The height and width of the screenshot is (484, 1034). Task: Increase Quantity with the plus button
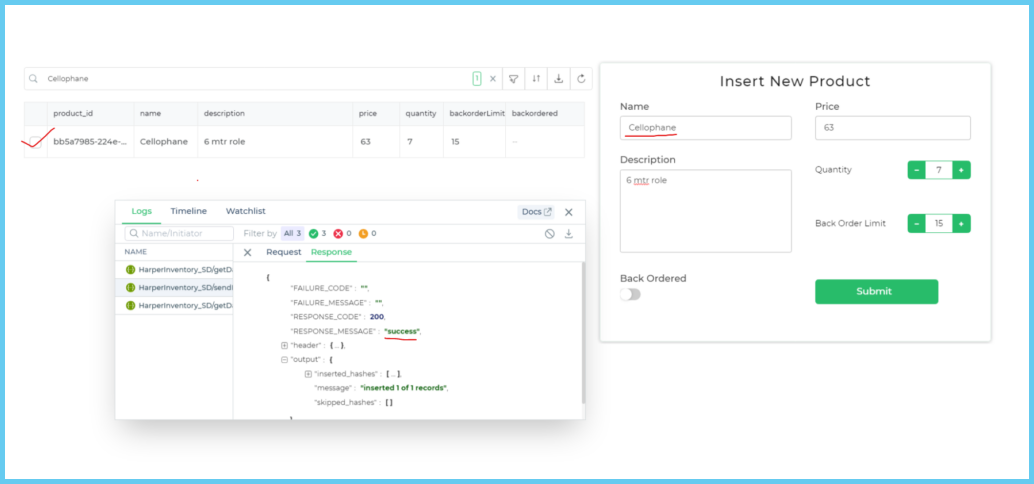point(961,170)
